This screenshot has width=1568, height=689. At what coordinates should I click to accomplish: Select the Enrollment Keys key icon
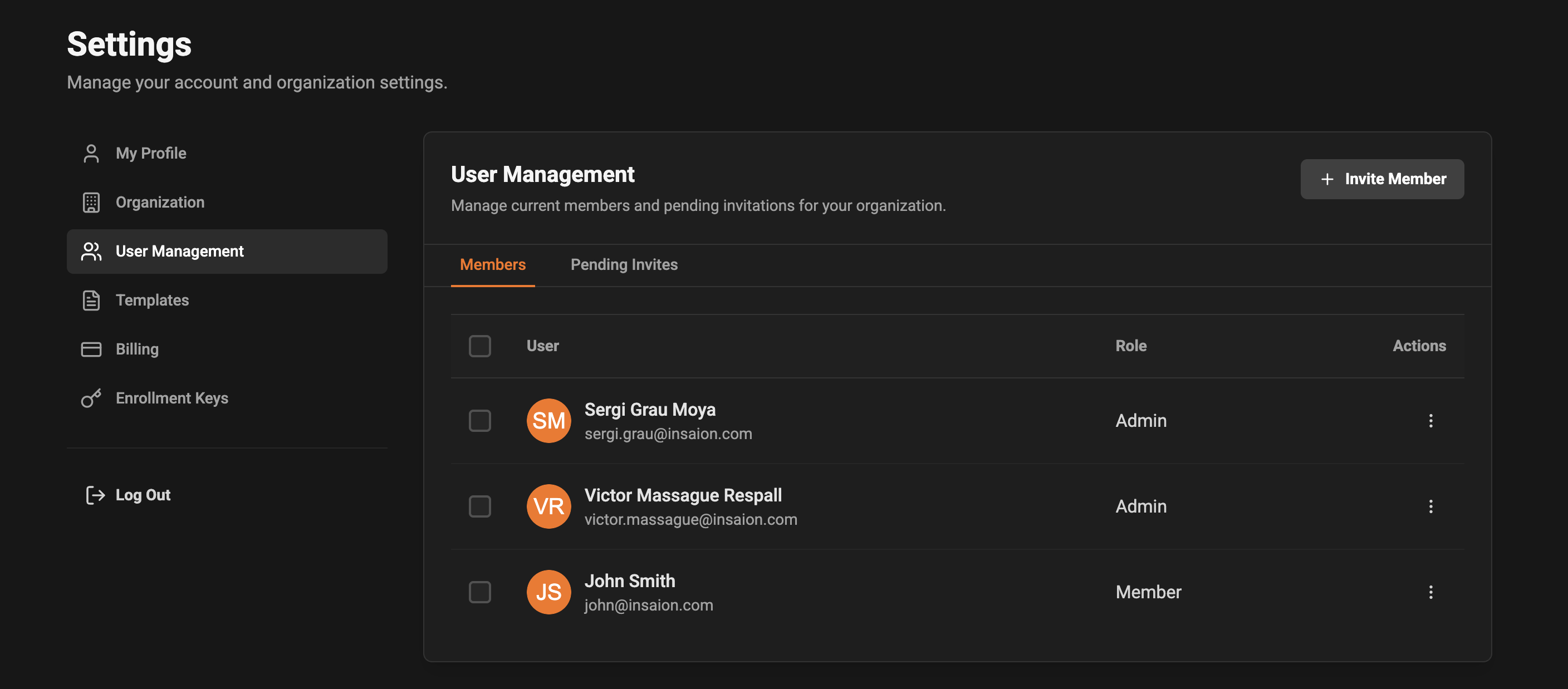[91, 398]
